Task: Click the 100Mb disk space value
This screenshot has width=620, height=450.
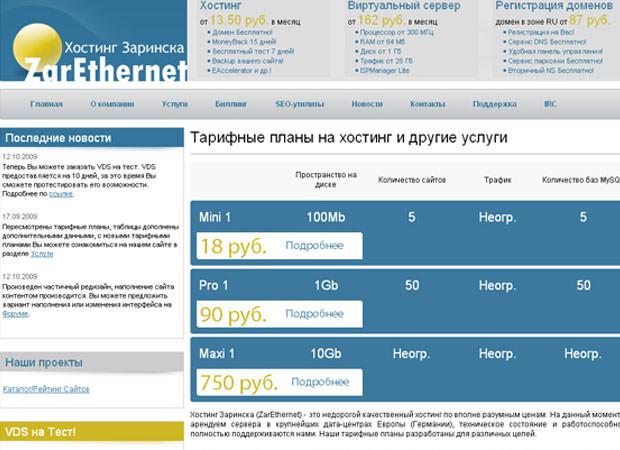Action: click(x=326, y=217)
